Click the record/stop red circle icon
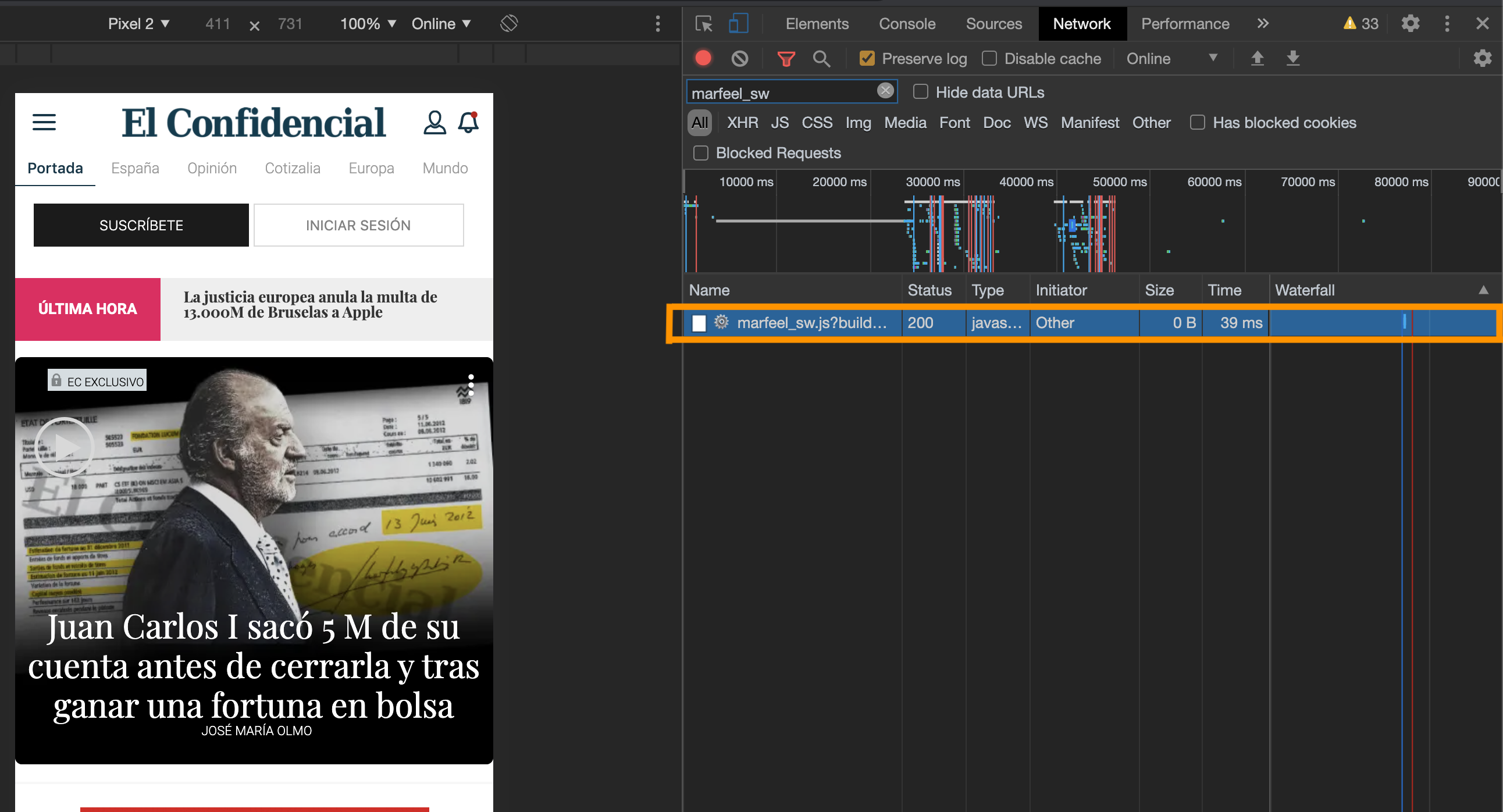 point(704,58)
